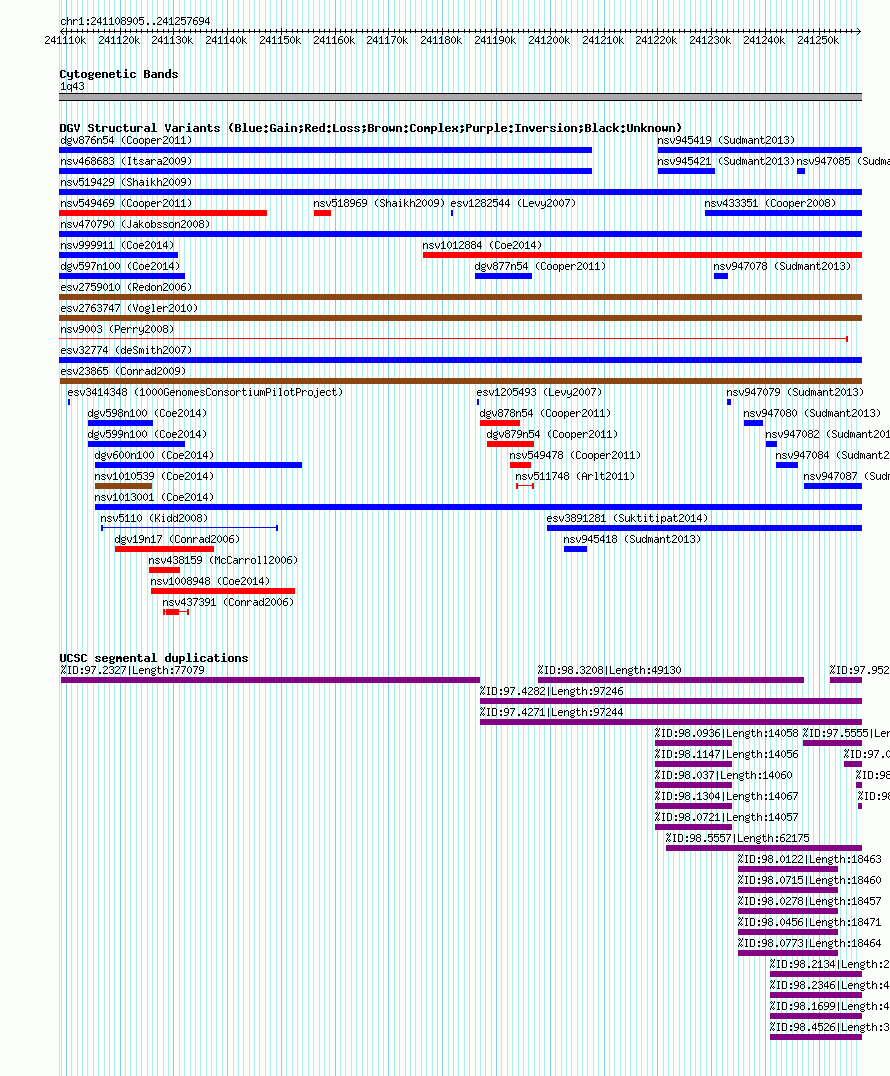Click nsv1008948 (Coe2014) label
The width and height of the screenshot is (890, 1076).
point(210,581)
